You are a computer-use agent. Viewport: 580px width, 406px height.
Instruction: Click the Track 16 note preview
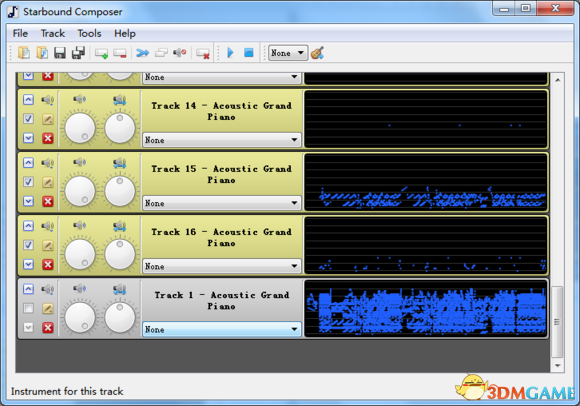425,246
